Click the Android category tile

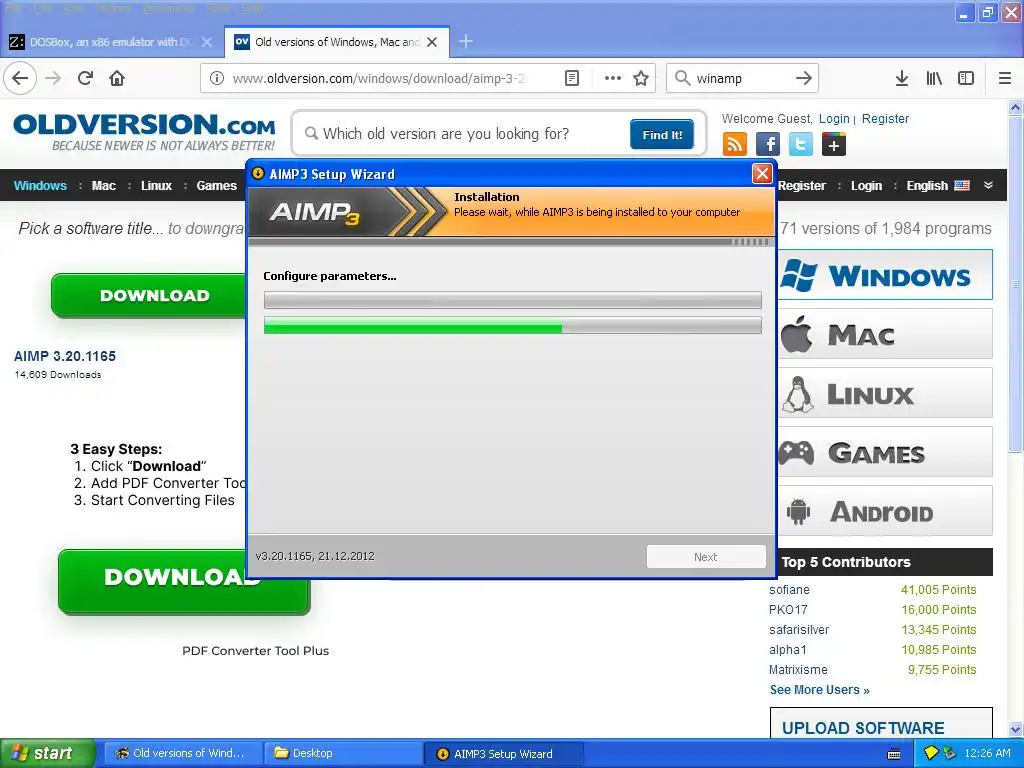coord(886,511)
